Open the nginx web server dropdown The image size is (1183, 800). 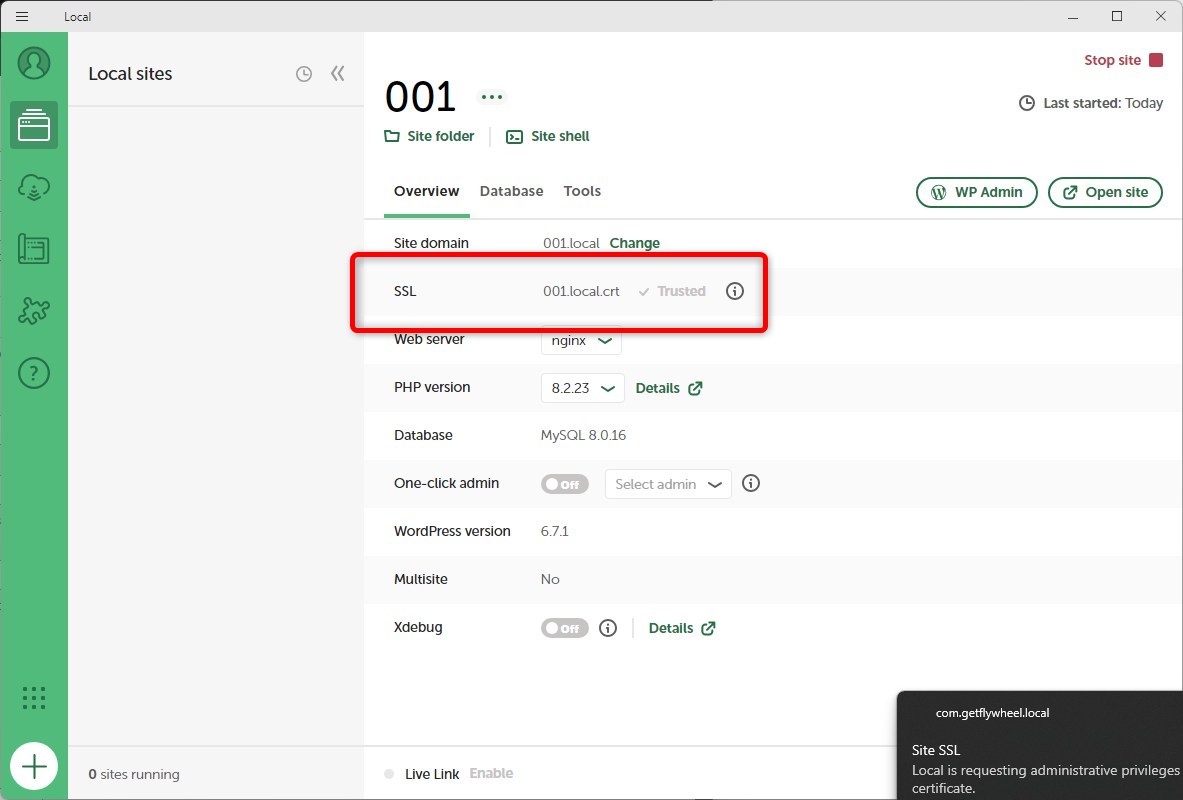(581, 340)
